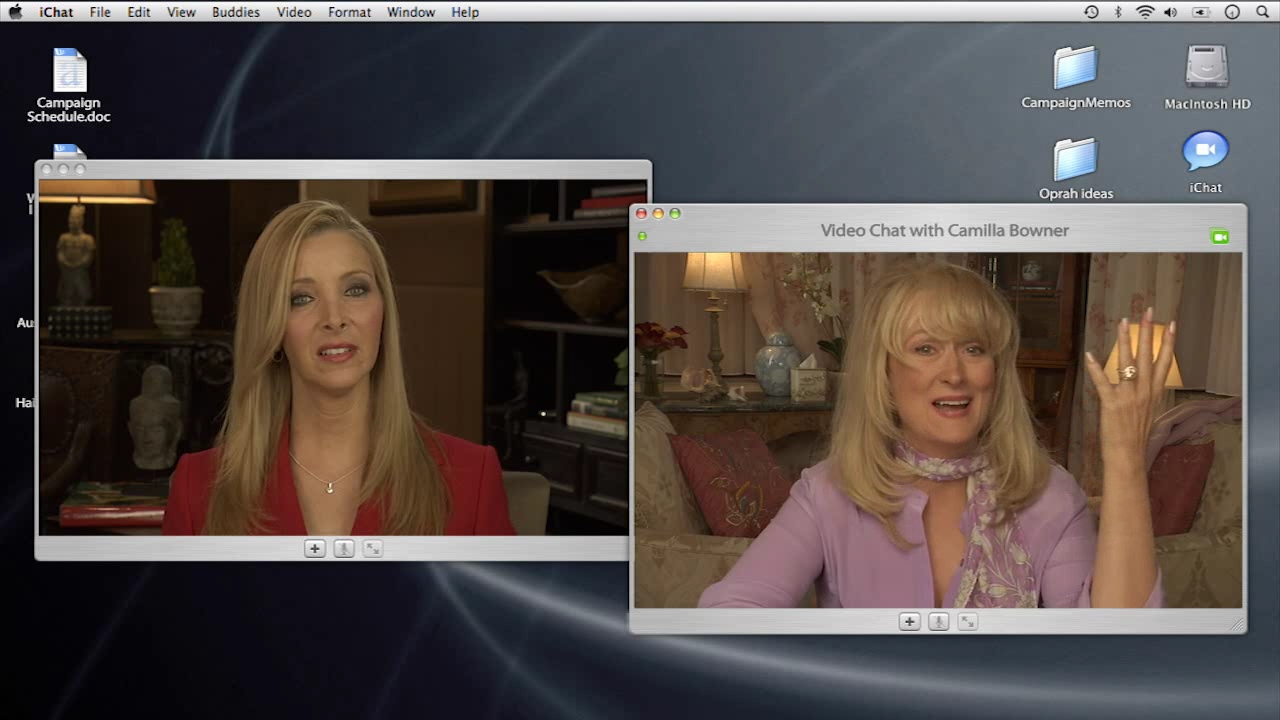This screenshot has width=1280, height=720.
Task: Open the iChat application menu
Action: pos(56,12)
